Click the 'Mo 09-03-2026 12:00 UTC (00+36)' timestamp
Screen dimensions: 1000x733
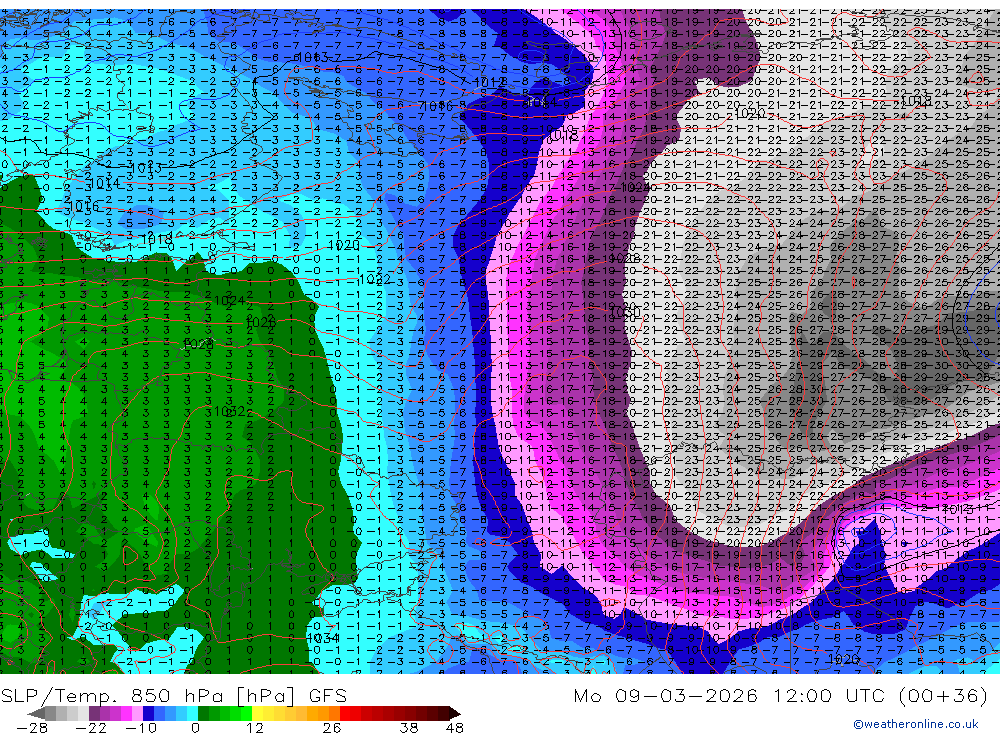pyautogui.click(x=781, y=695)
